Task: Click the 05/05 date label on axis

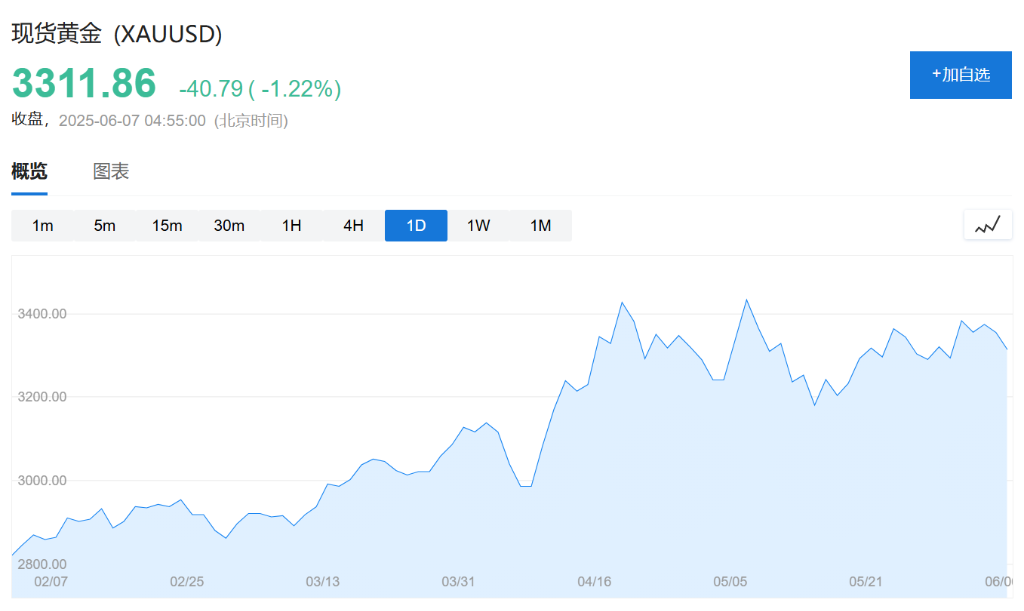Action: 730,581
